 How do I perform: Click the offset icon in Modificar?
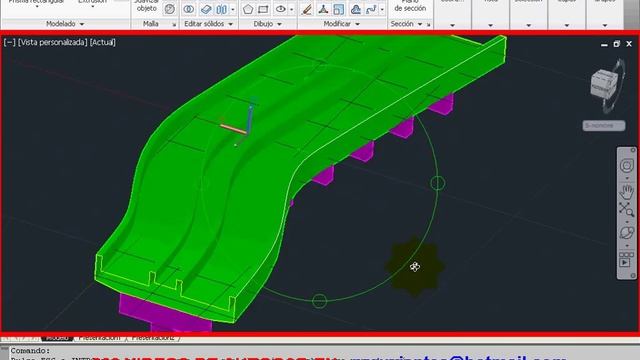(x=356, y=9)
